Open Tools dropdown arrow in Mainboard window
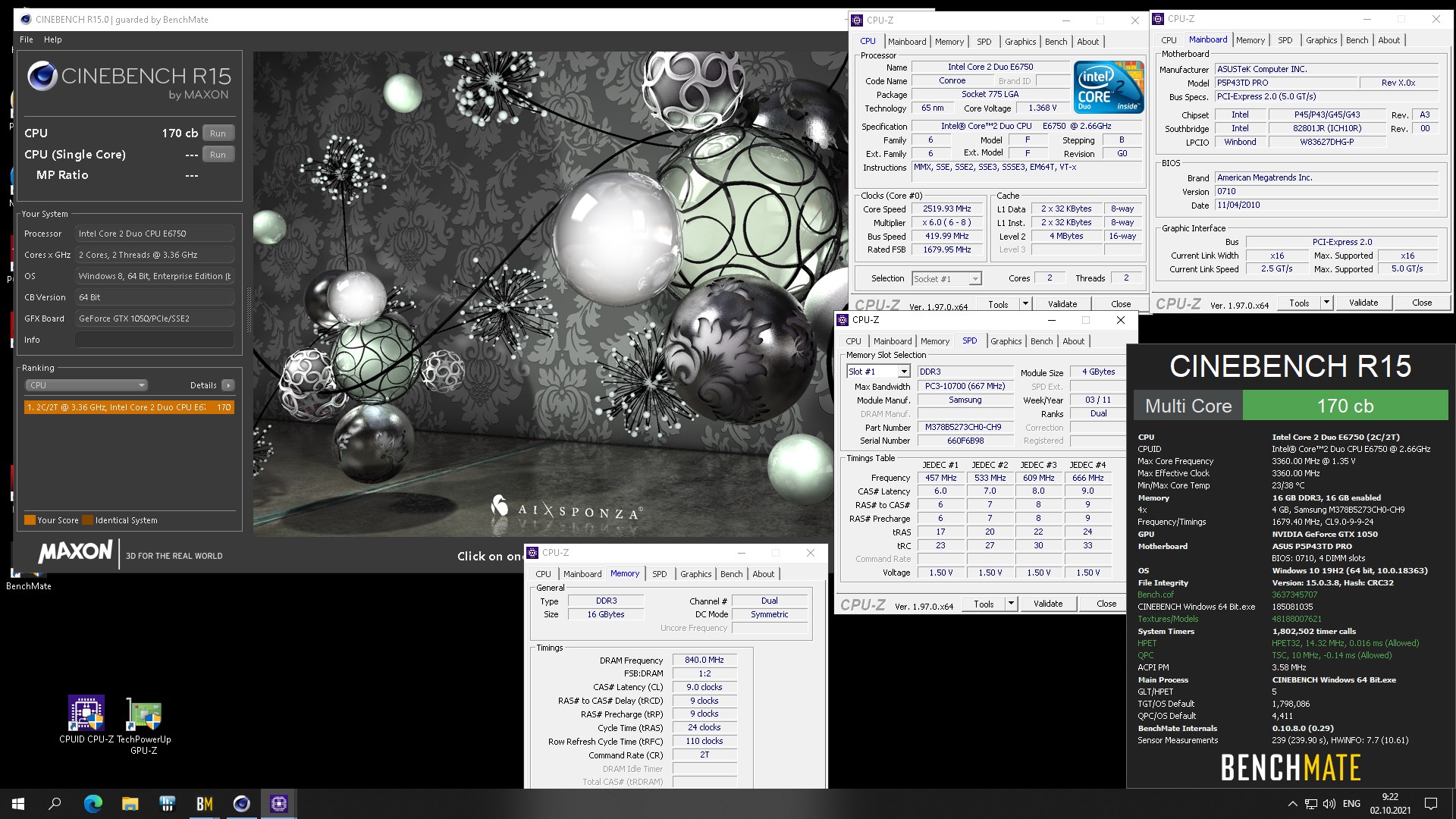The width and height of the screenshot is (1456, 819). 1326,303
